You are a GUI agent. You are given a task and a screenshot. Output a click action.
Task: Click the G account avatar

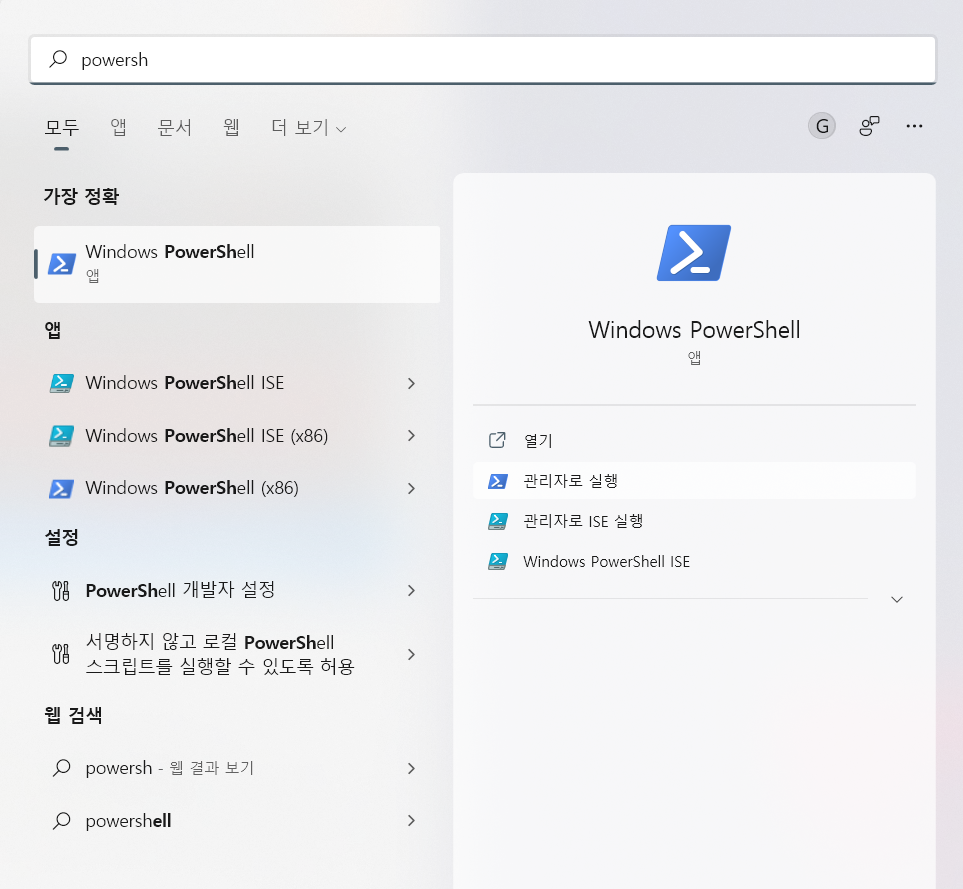pos(822,126)
